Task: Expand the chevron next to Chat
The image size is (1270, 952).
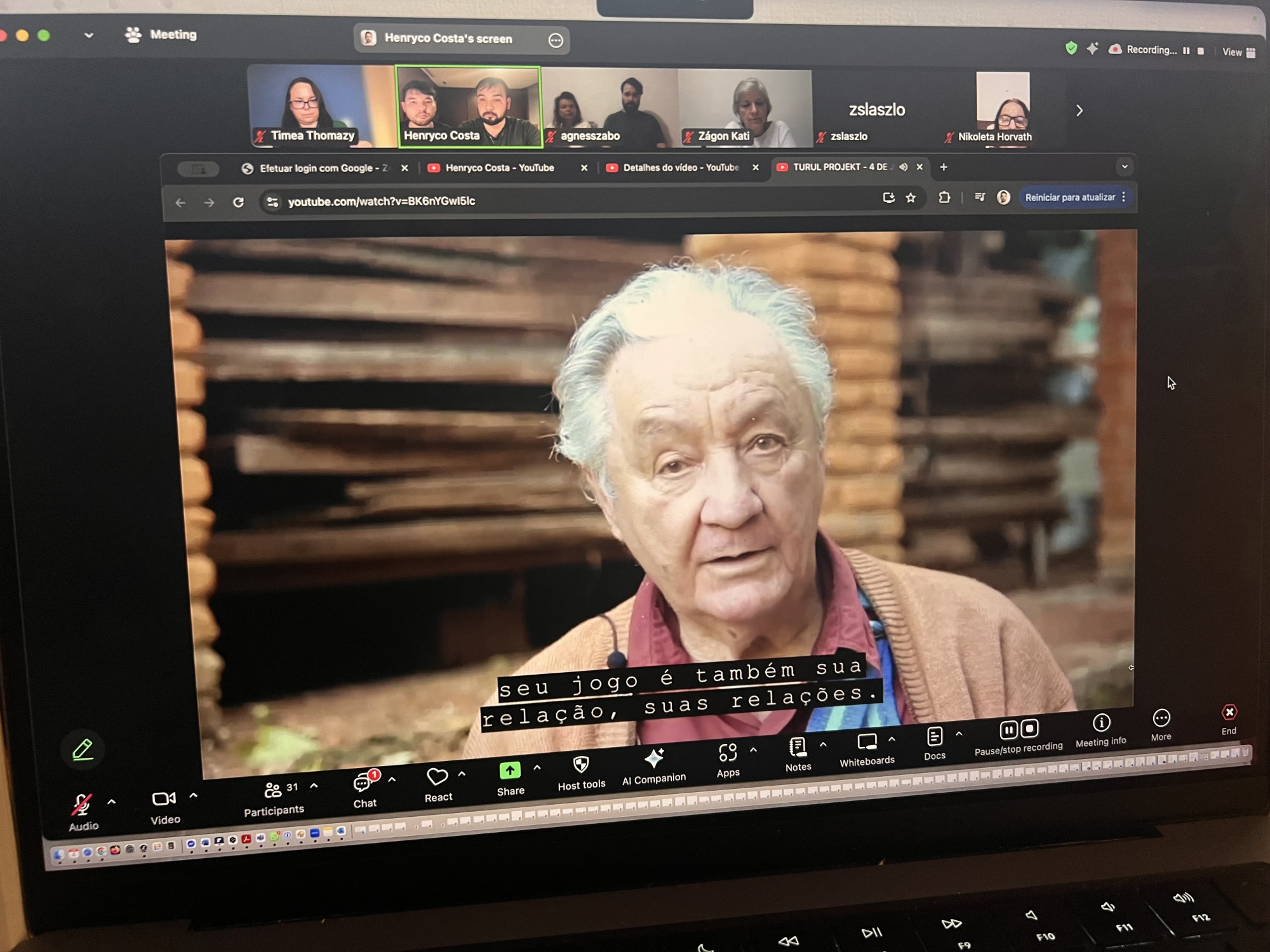Action: pyautogui.click(x=392, y=779)
